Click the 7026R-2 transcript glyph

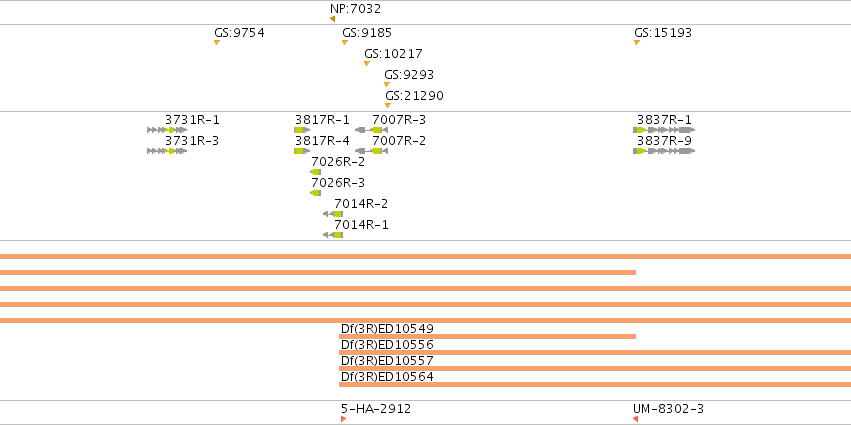(x=315, y=172)
